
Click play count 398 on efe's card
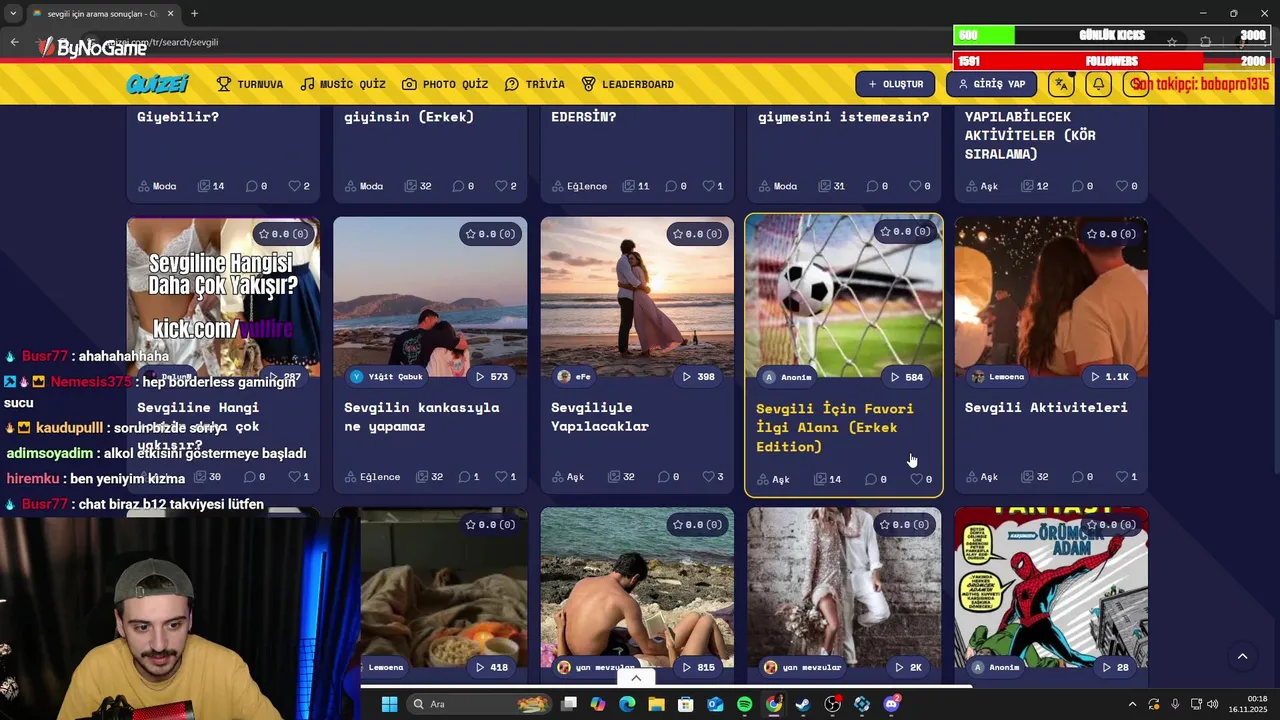(x=698, y=377)
